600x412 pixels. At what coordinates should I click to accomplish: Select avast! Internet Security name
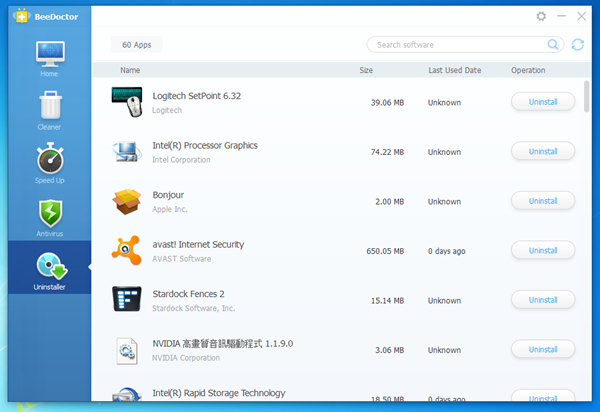click(198, 244)
